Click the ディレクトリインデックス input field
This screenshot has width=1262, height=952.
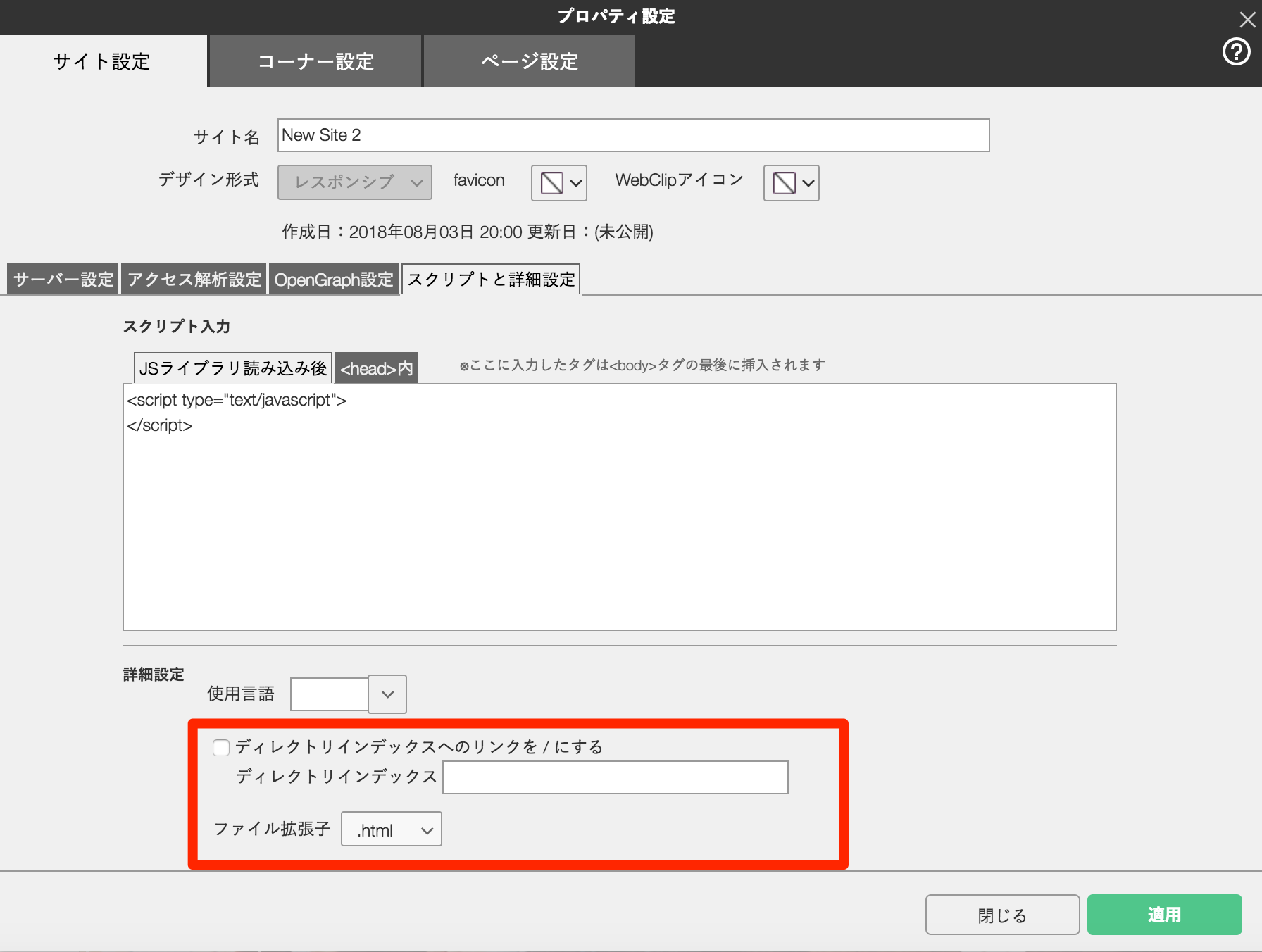click(616, 777)
